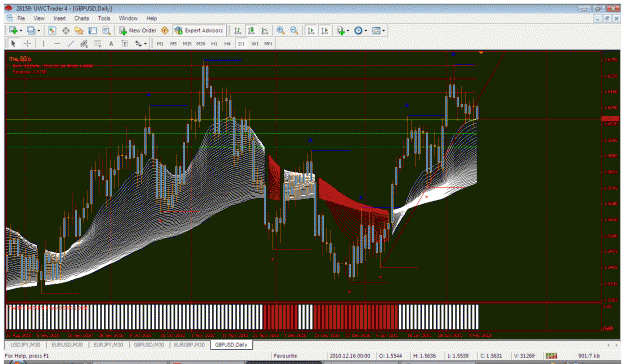Click the 901/7 kb traffic indicator
The width and height of the screenshot is (625, 364).
(589, 356)
